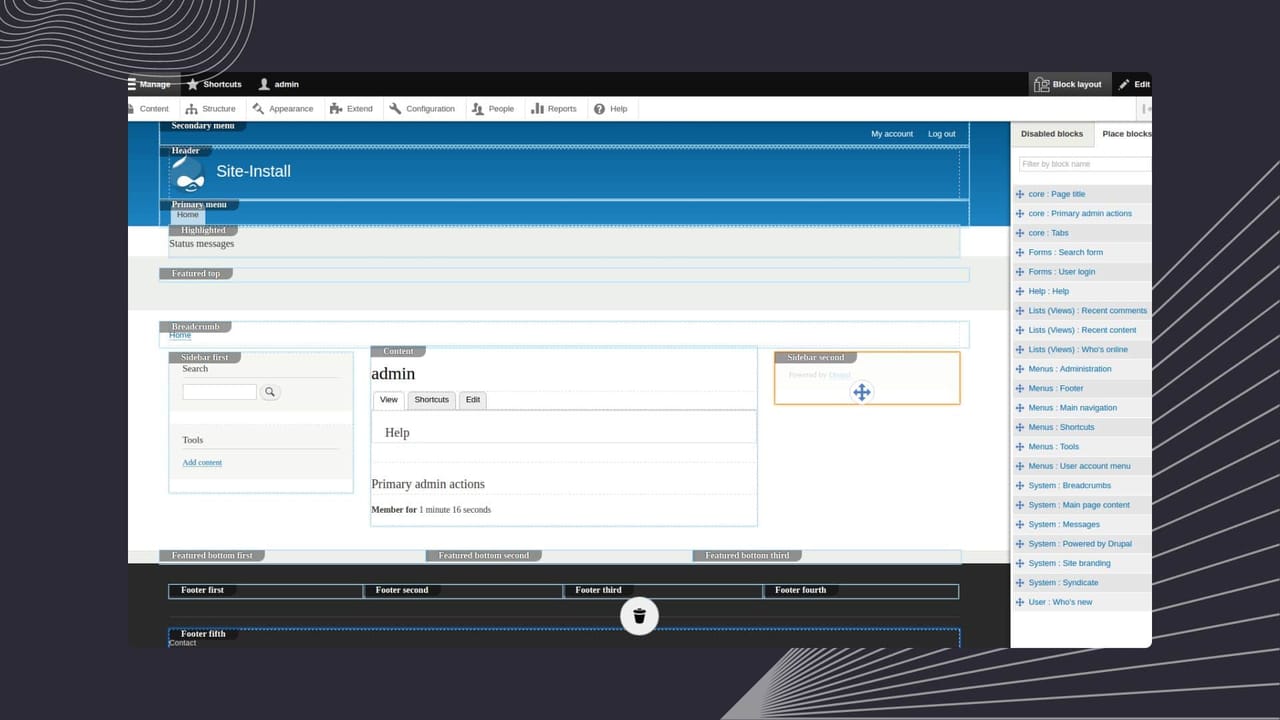The image size is (1280, 720).
Task: Toggle the toolbar tray orientation icon
Action: 1146,108
